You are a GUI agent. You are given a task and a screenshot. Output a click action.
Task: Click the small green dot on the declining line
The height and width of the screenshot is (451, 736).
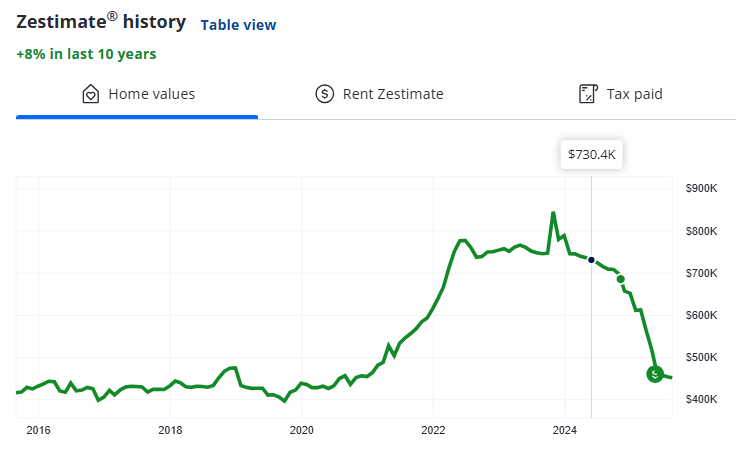[x=621, y=279]
